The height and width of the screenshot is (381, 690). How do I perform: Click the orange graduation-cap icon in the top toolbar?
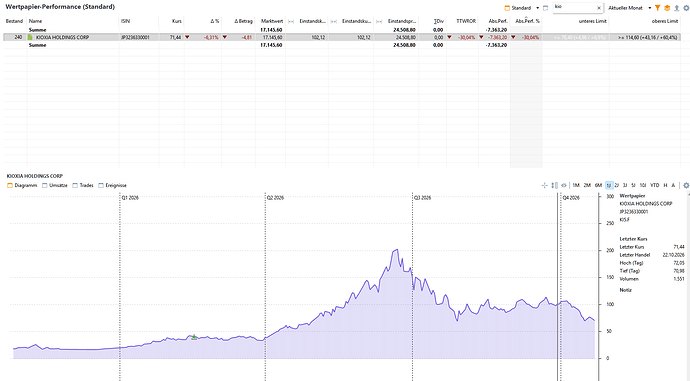click(x=667, y=8)
